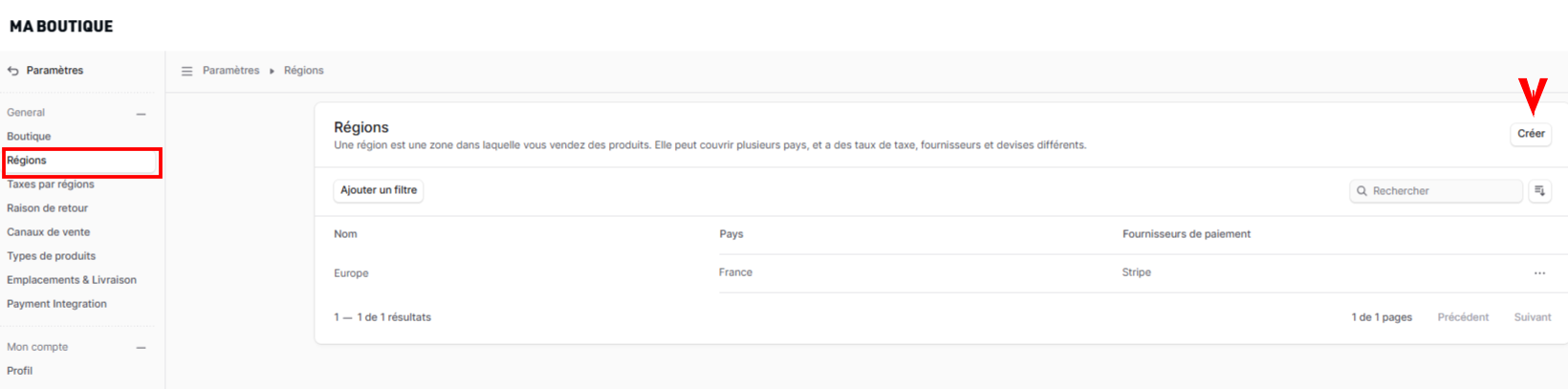Click the back arrow beside Paramètres

coord(13,71)
